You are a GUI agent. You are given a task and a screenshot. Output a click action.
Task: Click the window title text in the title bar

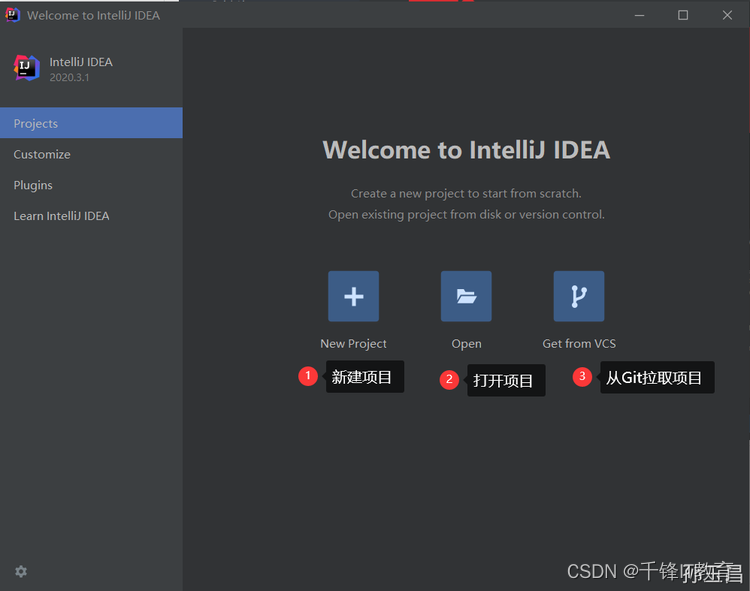[x=93, y=15]
